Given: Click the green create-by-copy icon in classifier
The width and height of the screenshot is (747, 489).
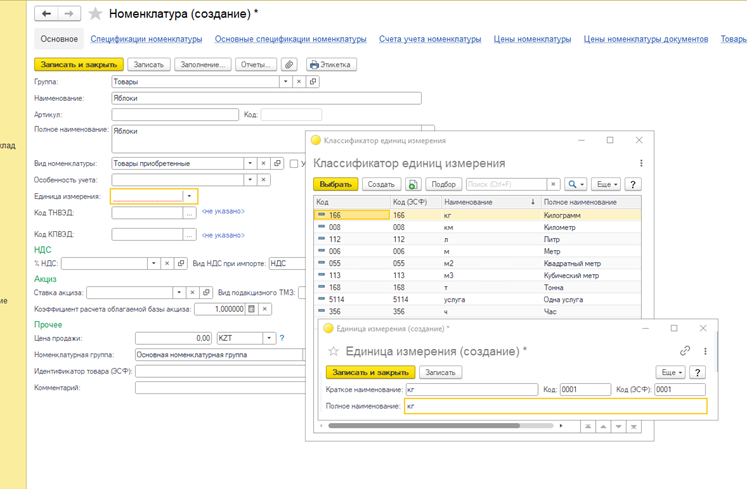Looking at the screenshot, I should [x=413, y=185].
